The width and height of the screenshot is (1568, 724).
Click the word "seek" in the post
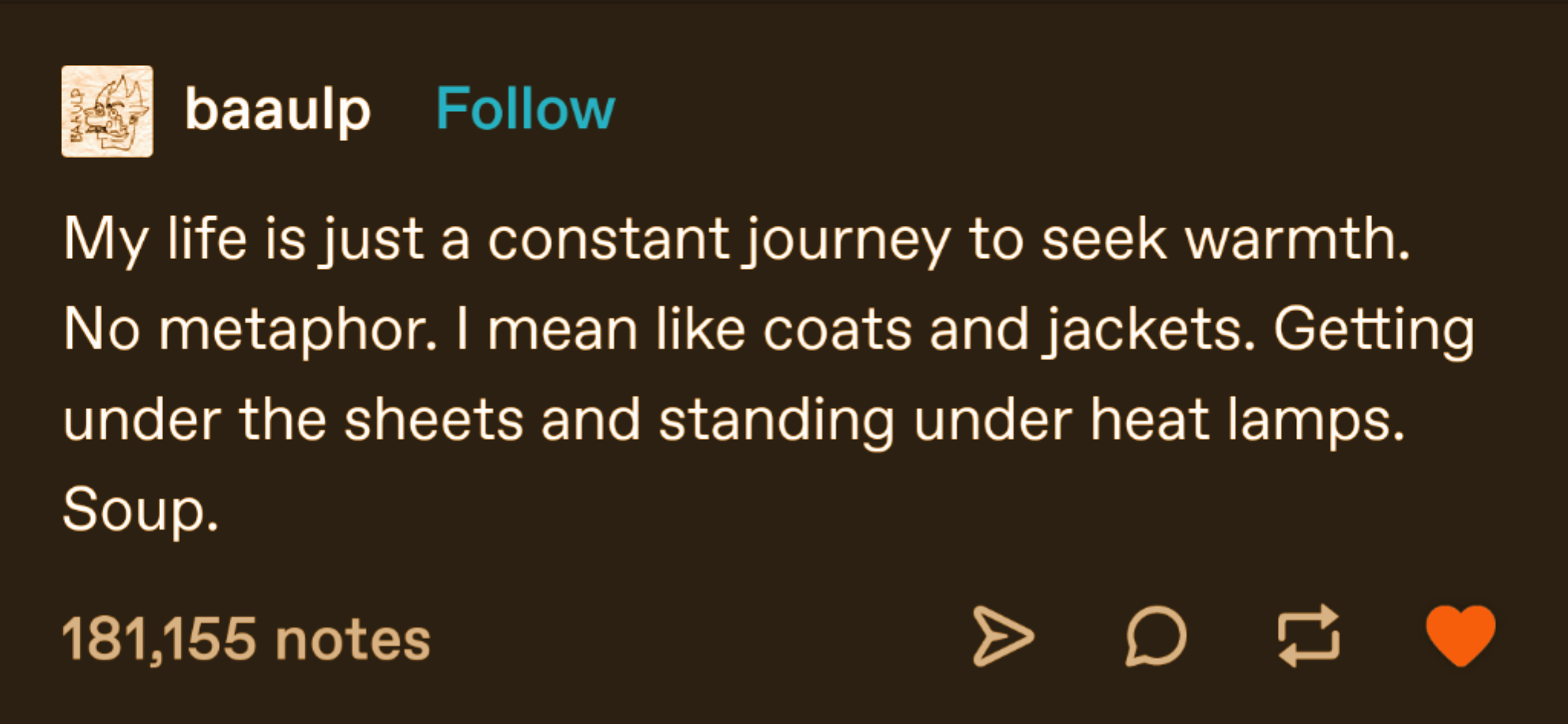point(1103,239)
